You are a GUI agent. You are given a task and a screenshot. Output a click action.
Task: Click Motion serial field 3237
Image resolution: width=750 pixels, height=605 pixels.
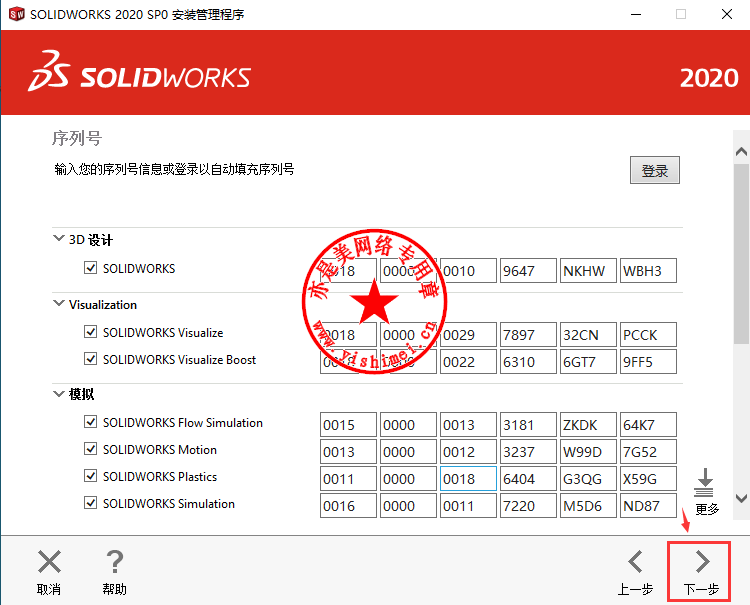coord(529,451)
